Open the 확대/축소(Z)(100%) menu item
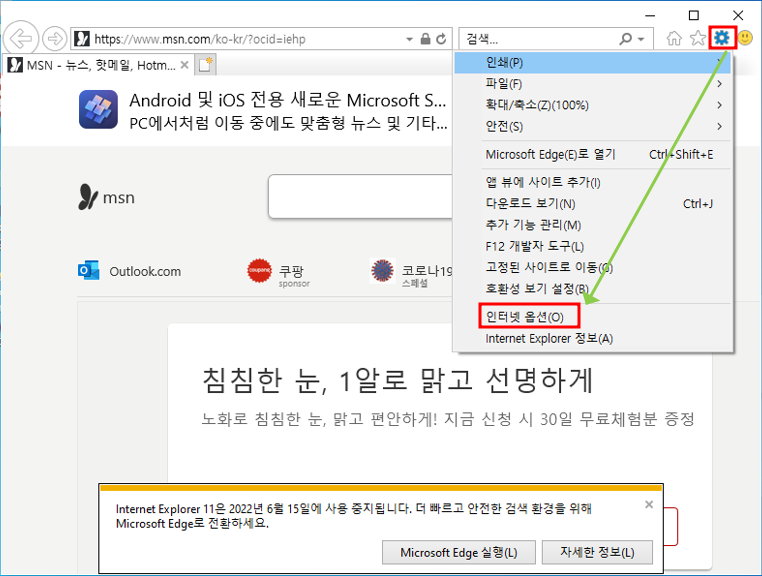Image resolution: width=762 pixels, height=576 pixels. coord(592,105)
